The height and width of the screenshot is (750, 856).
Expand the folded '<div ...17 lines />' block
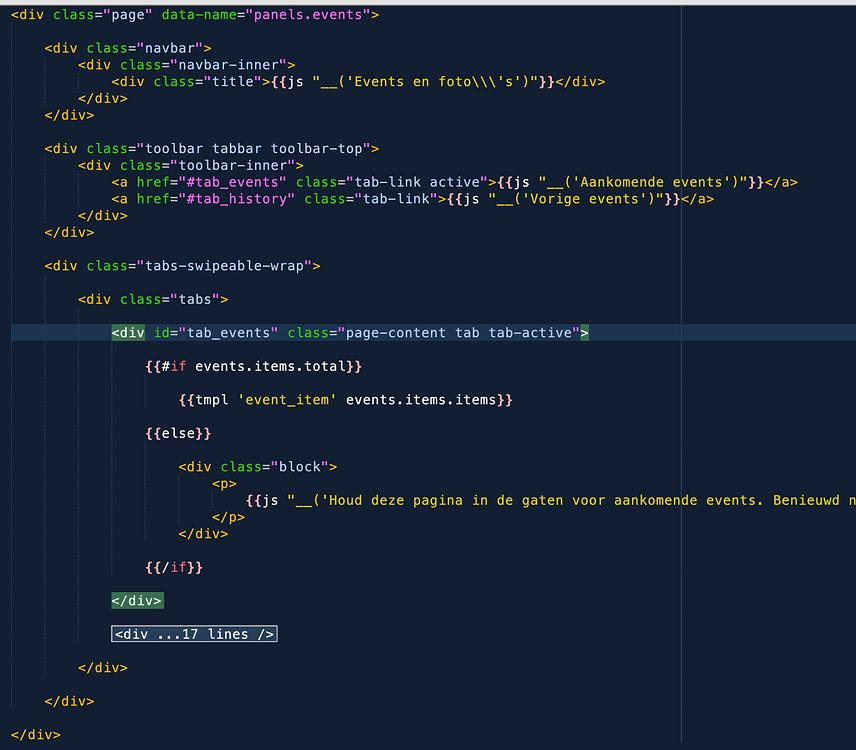pyautogui.click(x=194, y=634)
